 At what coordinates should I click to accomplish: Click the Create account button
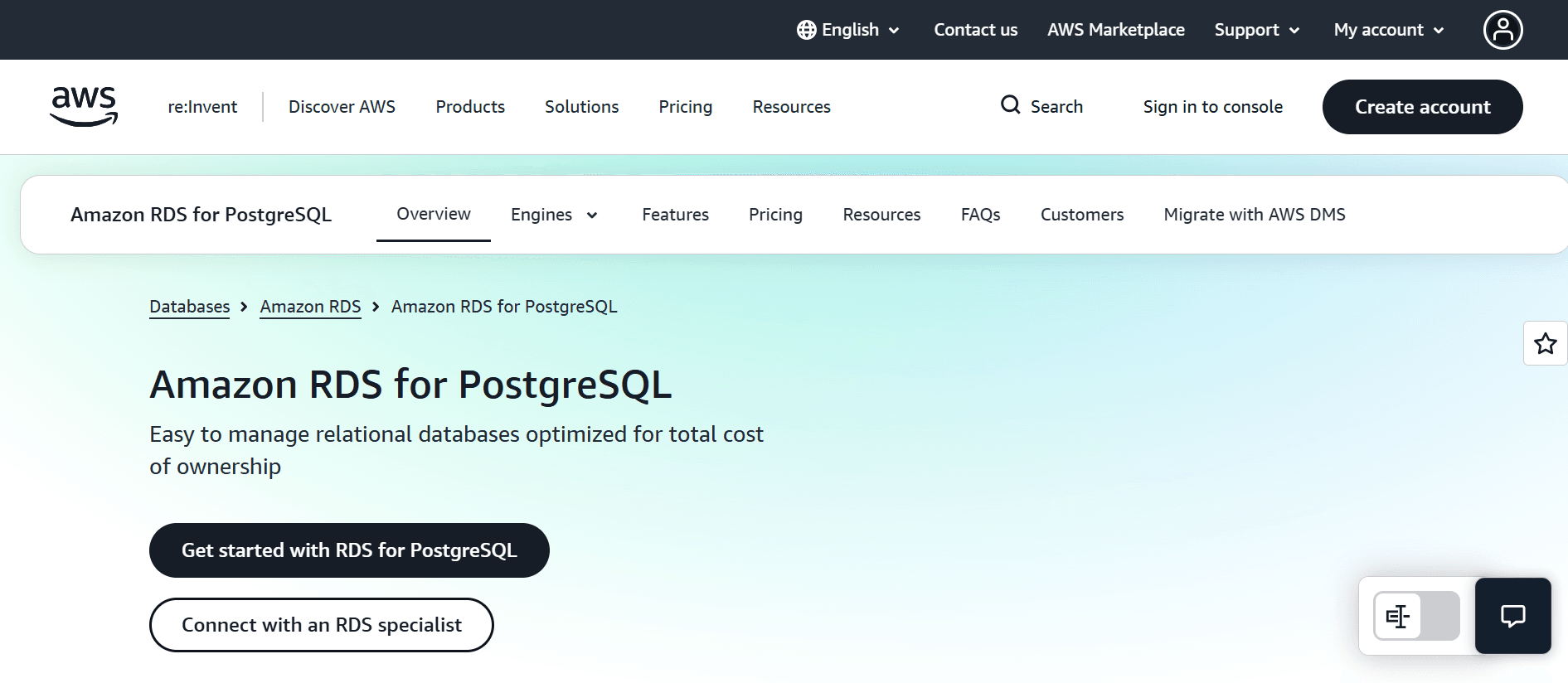[1422, 107]
